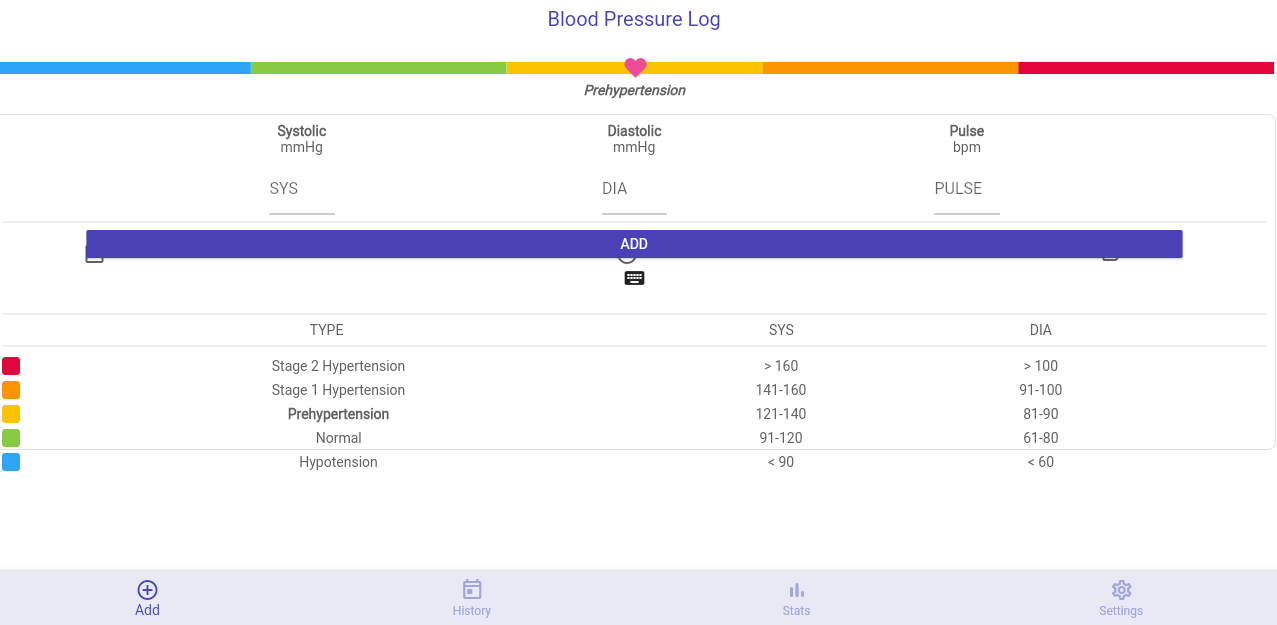The height and width of the screenshot is (625, 1277).
Task: Click the PULSE input field
Action: pyautogui.click(x=966, y=189)
